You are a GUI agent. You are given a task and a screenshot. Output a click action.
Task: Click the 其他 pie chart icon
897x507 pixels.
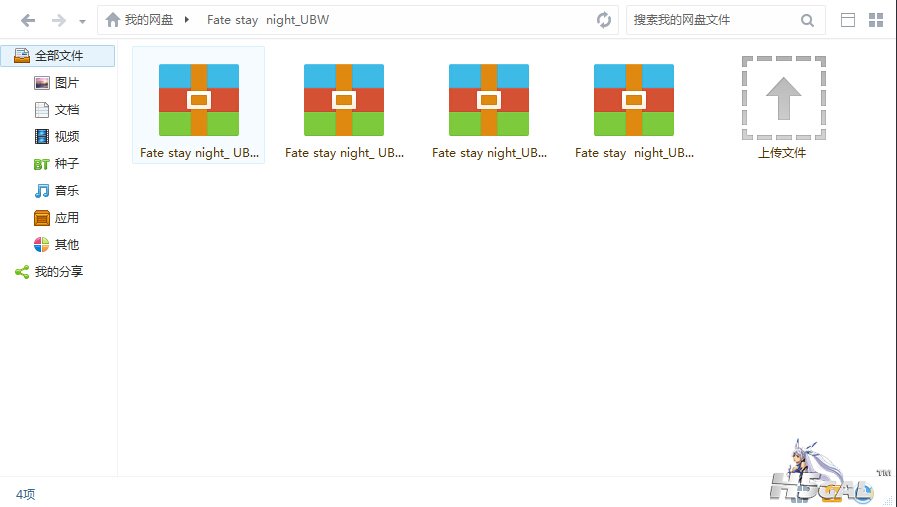(x=42, y=245)
